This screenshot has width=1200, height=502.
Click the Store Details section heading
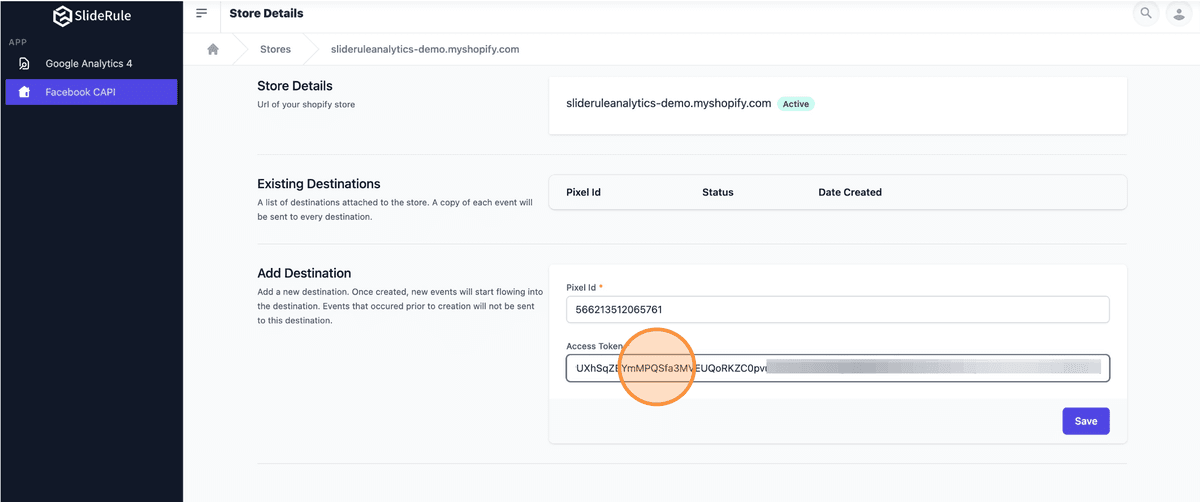click(x=295, y=86)
